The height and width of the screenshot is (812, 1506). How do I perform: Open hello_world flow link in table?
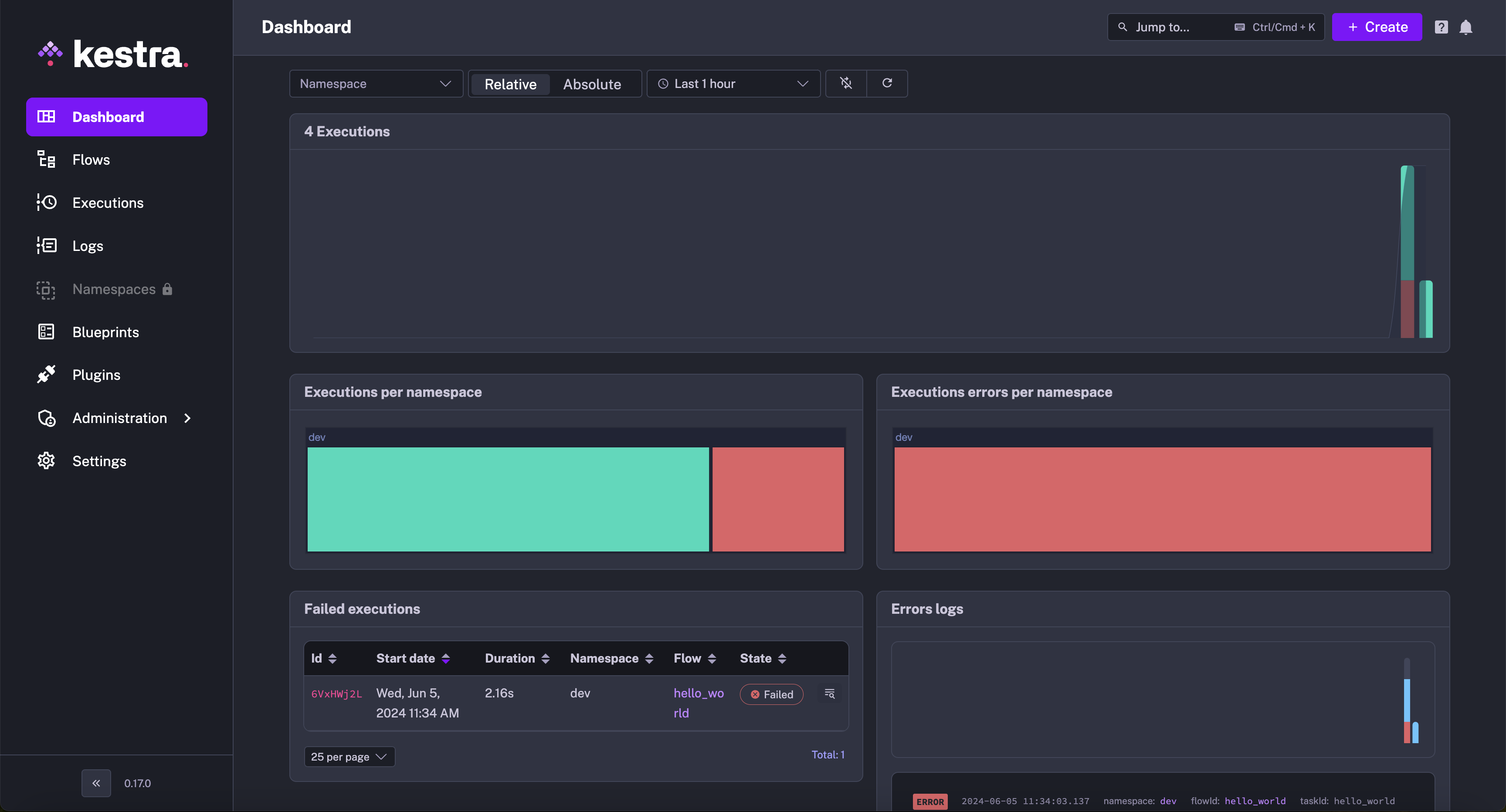(x=699, y=703)
